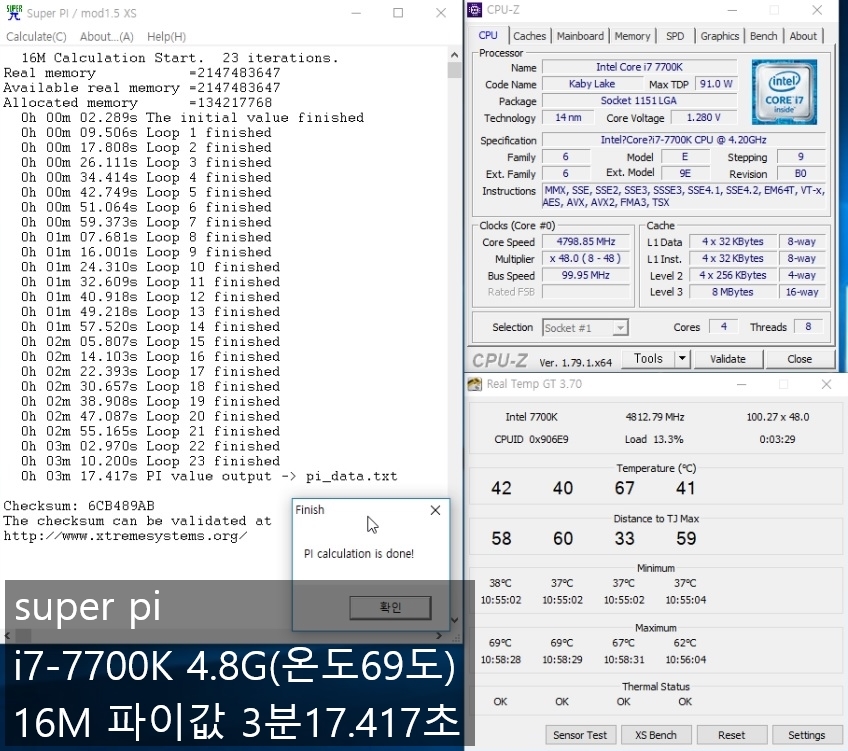Minimize the Super PI window

pyautogui.click(x=356, y=13)
